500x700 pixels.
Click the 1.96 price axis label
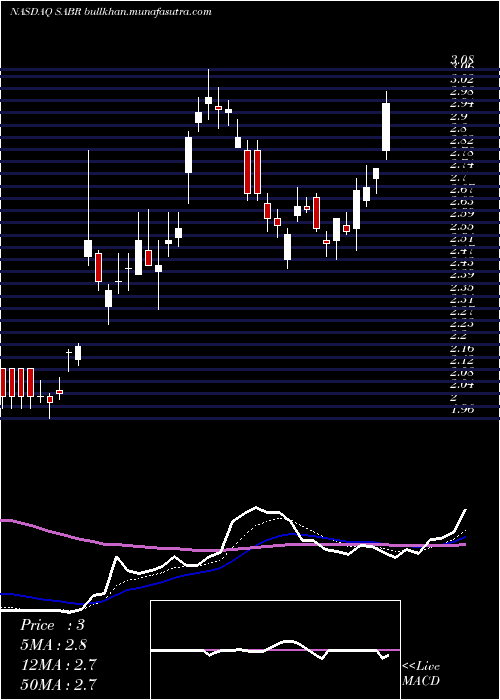(462, 408)
